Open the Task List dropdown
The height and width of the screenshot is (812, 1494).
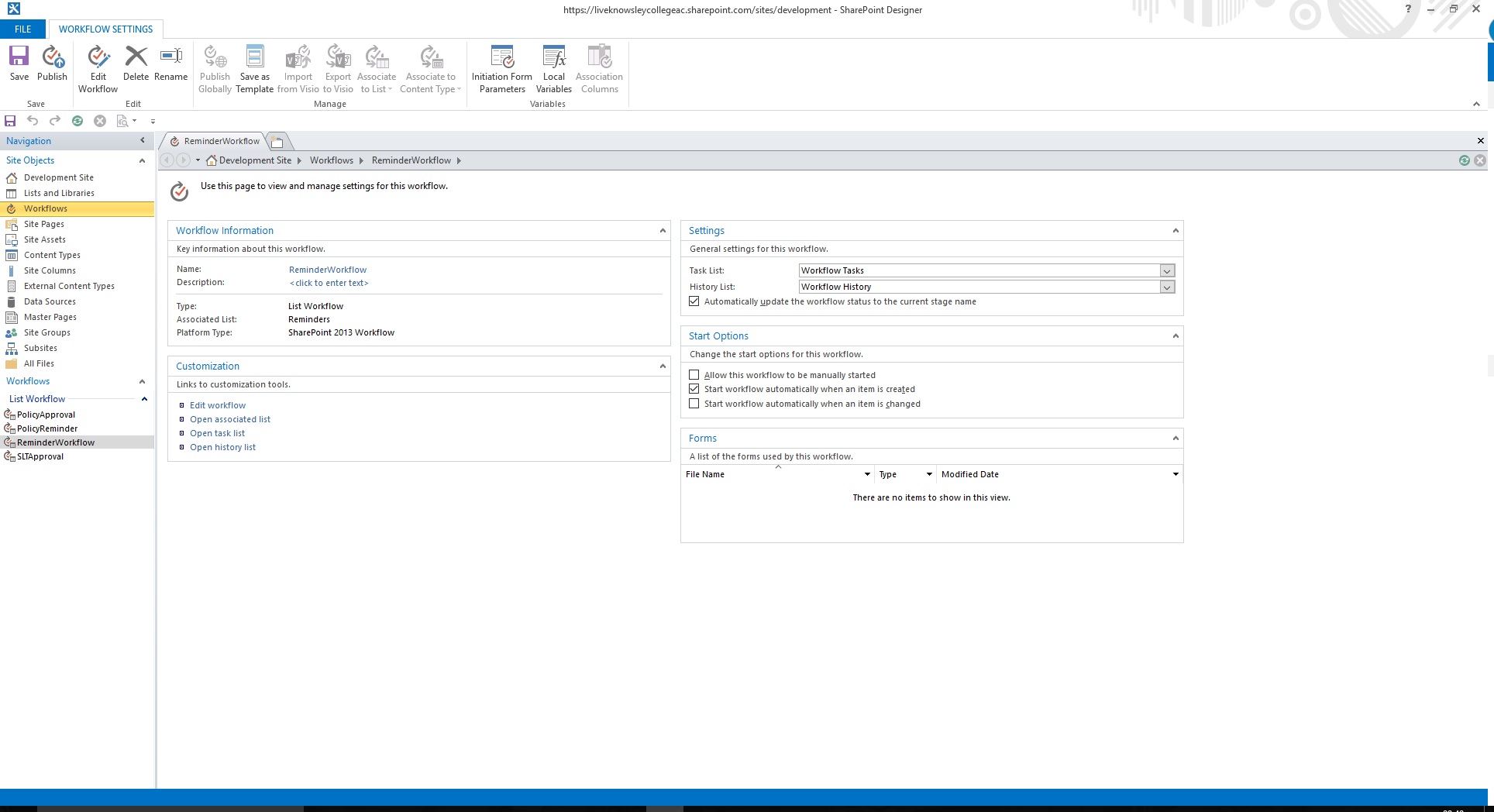1167,270
